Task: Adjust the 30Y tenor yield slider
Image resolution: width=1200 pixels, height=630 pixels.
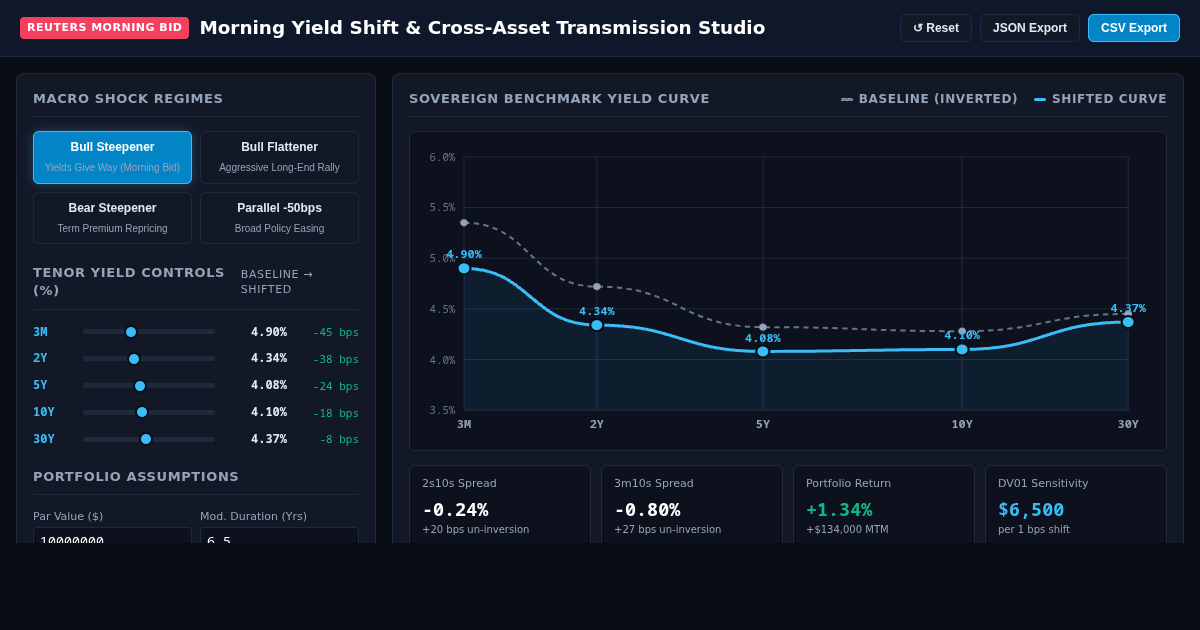Action: click(x=149, y=439)
